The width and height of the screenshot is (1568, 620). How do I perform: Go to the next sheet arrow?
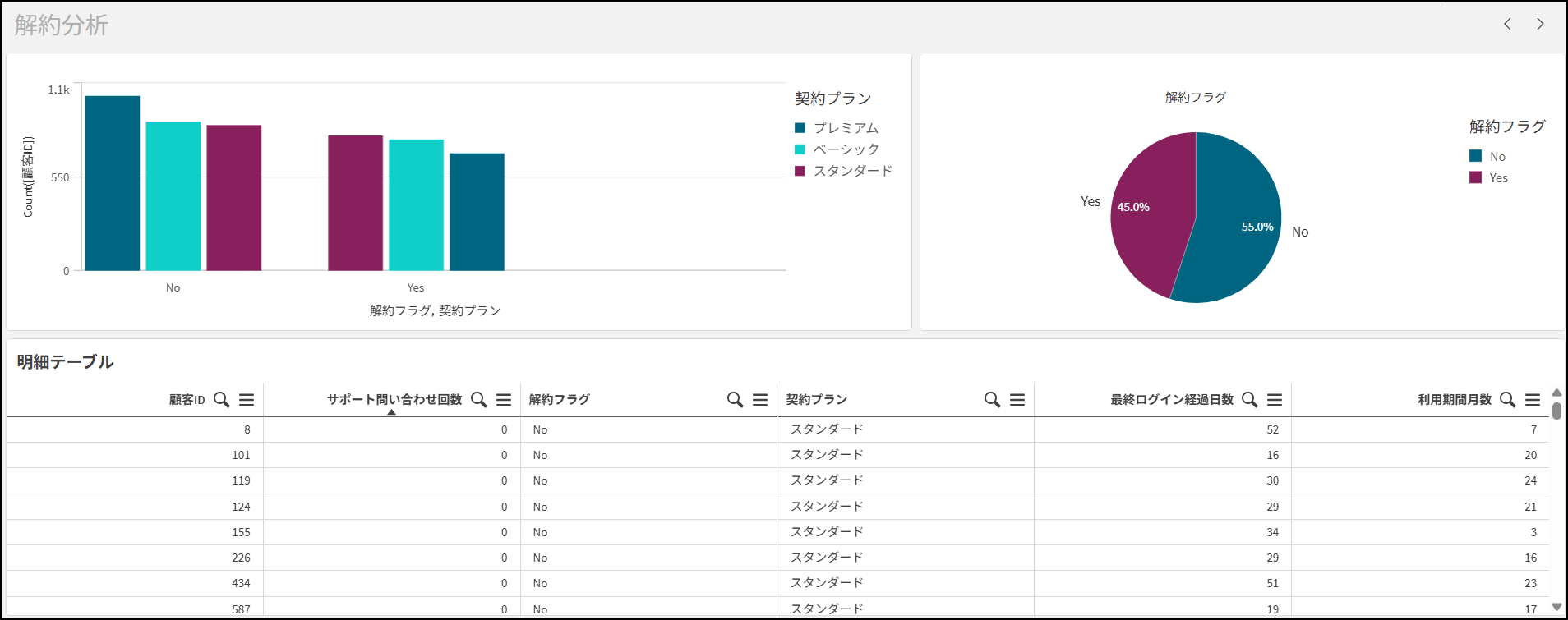(x=1540, y=25)
